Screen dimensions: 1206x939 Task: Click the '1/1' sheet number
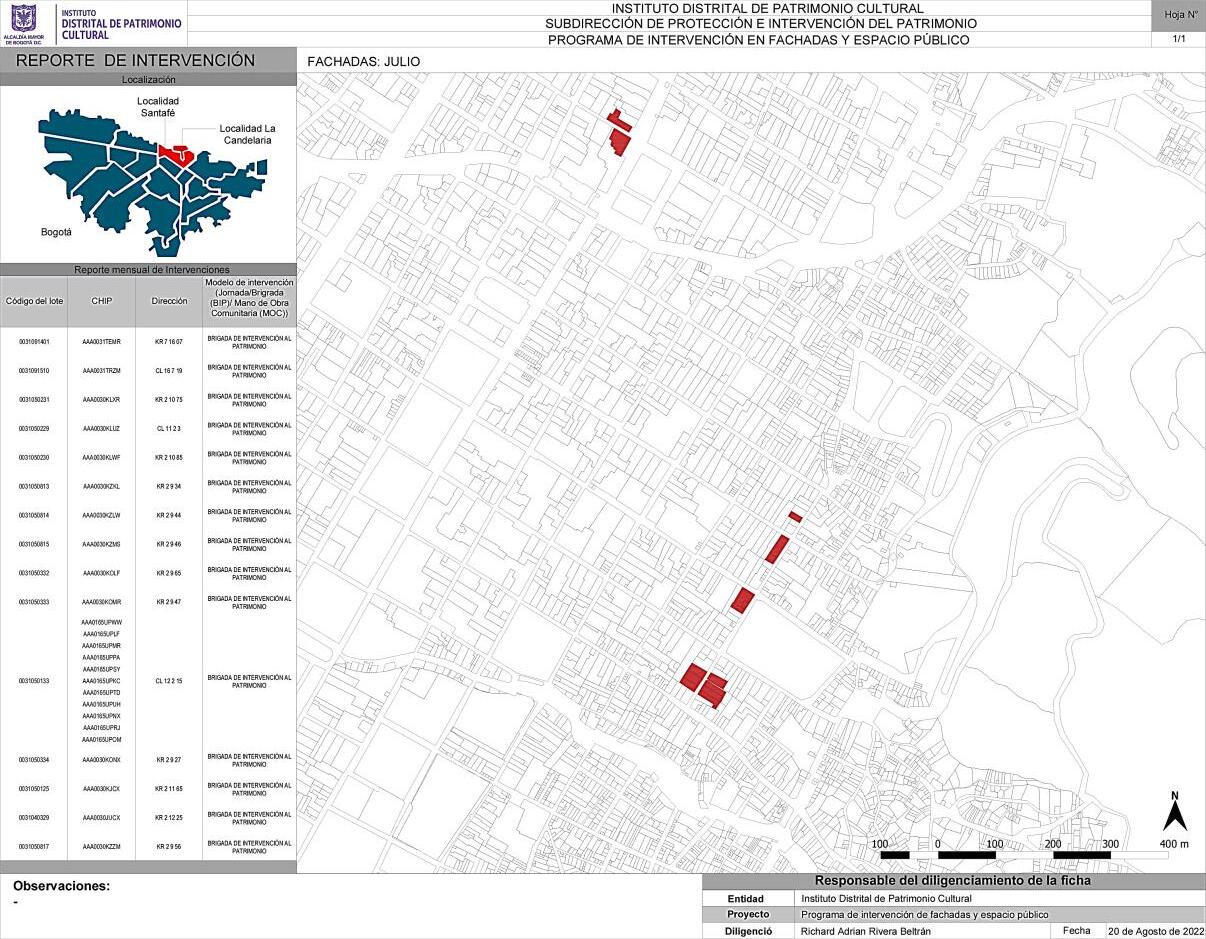click(1179, 39)
